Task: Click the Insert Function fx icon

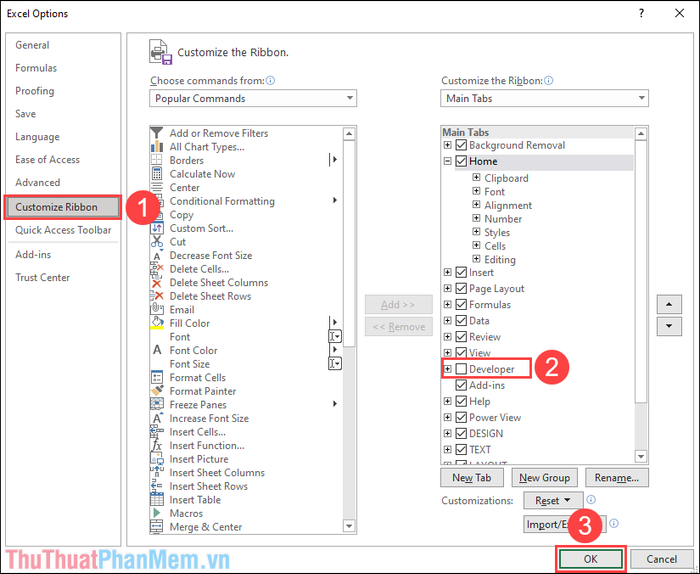Action: pyautogui.click(x=157, y=445)
